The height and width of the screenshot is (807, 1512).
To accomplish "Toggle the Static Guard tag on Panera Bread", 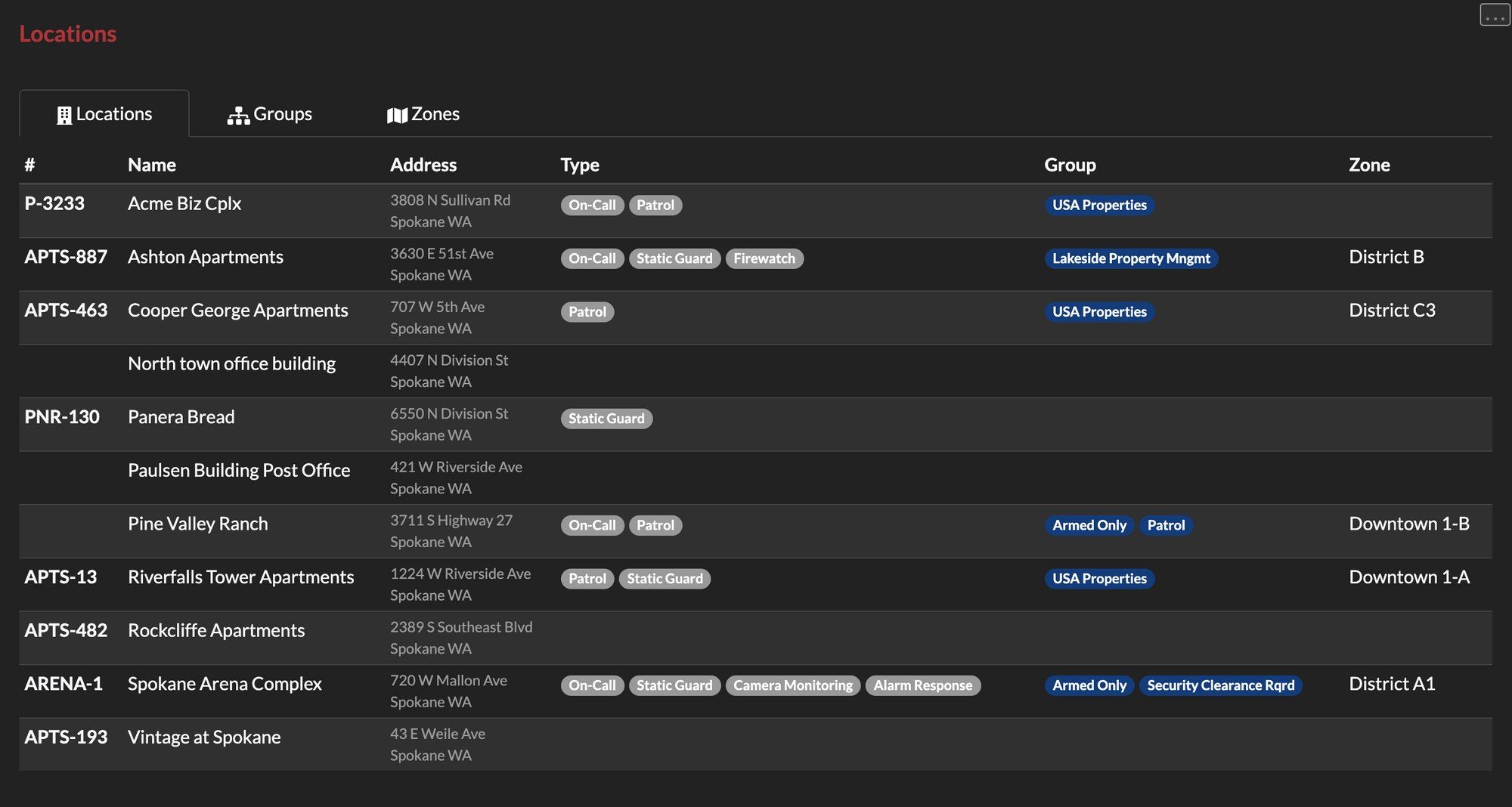I will tap(606, 418).
